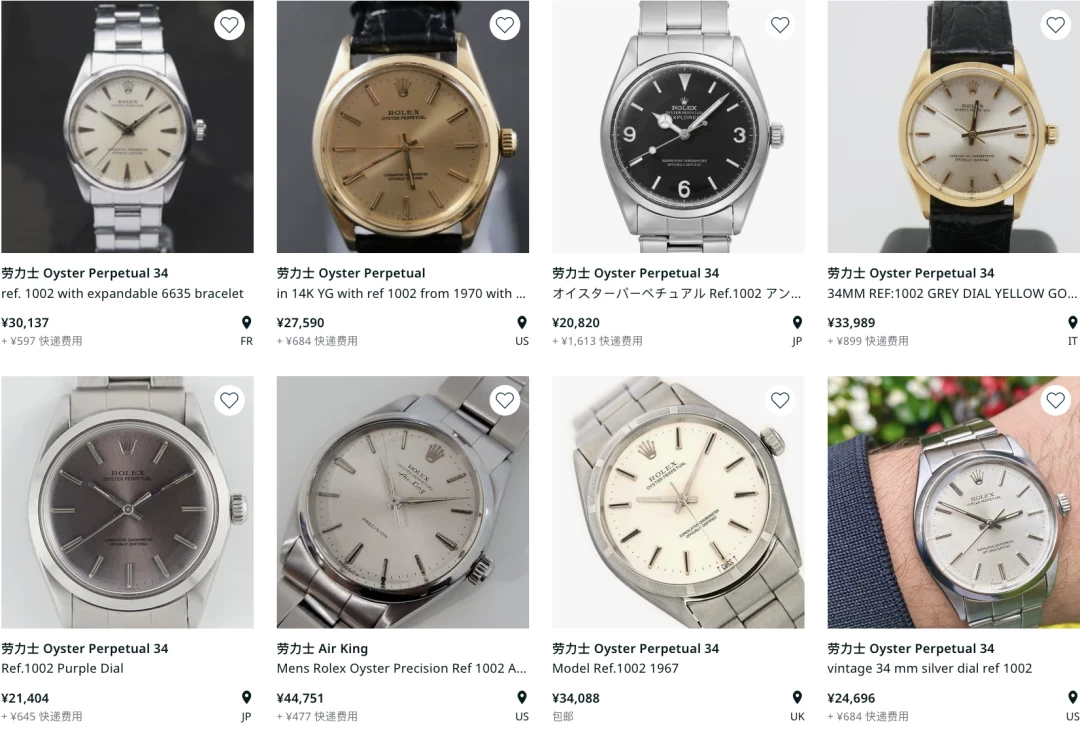Click location pin on UK ¥34,088 listing

pos(797,697)
